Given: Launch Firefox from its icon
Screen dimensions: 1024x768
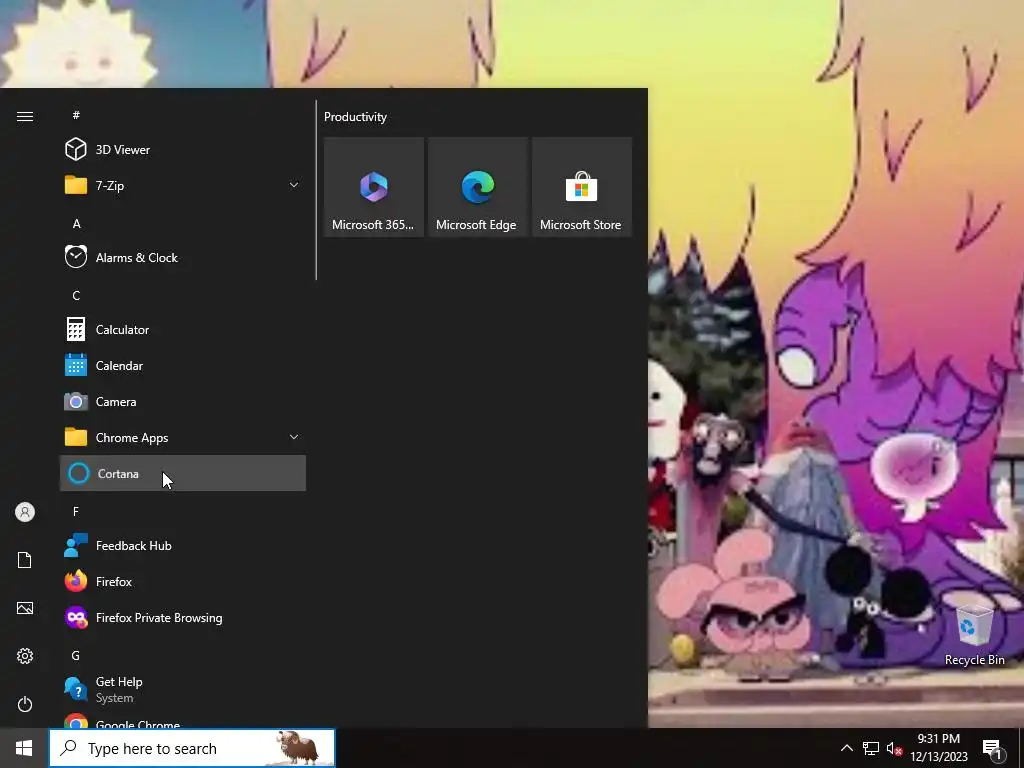Looking at the screenshot, I should 76,581.
